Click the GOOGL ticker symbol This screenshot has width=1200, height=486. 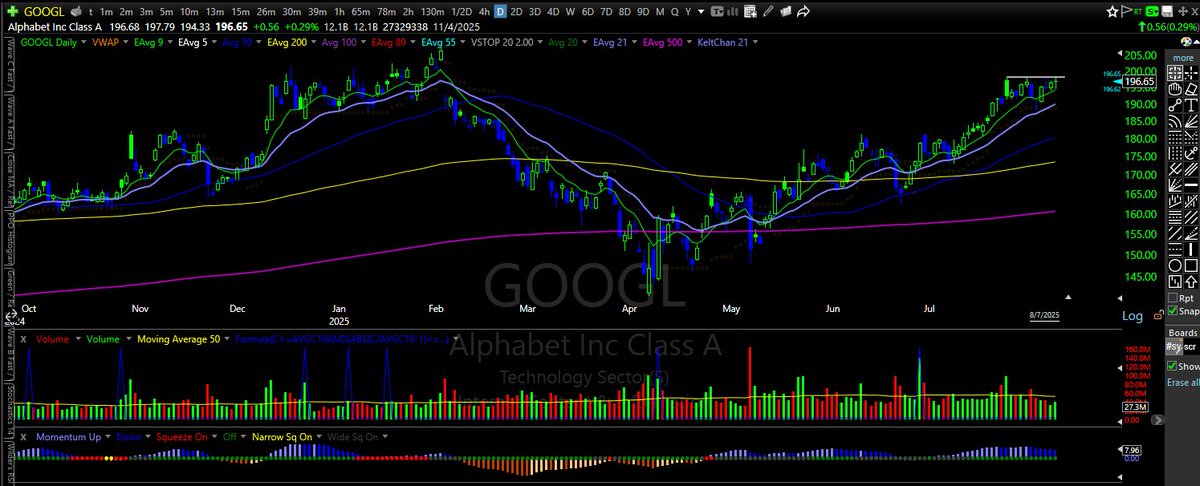(x=44, y=11)
